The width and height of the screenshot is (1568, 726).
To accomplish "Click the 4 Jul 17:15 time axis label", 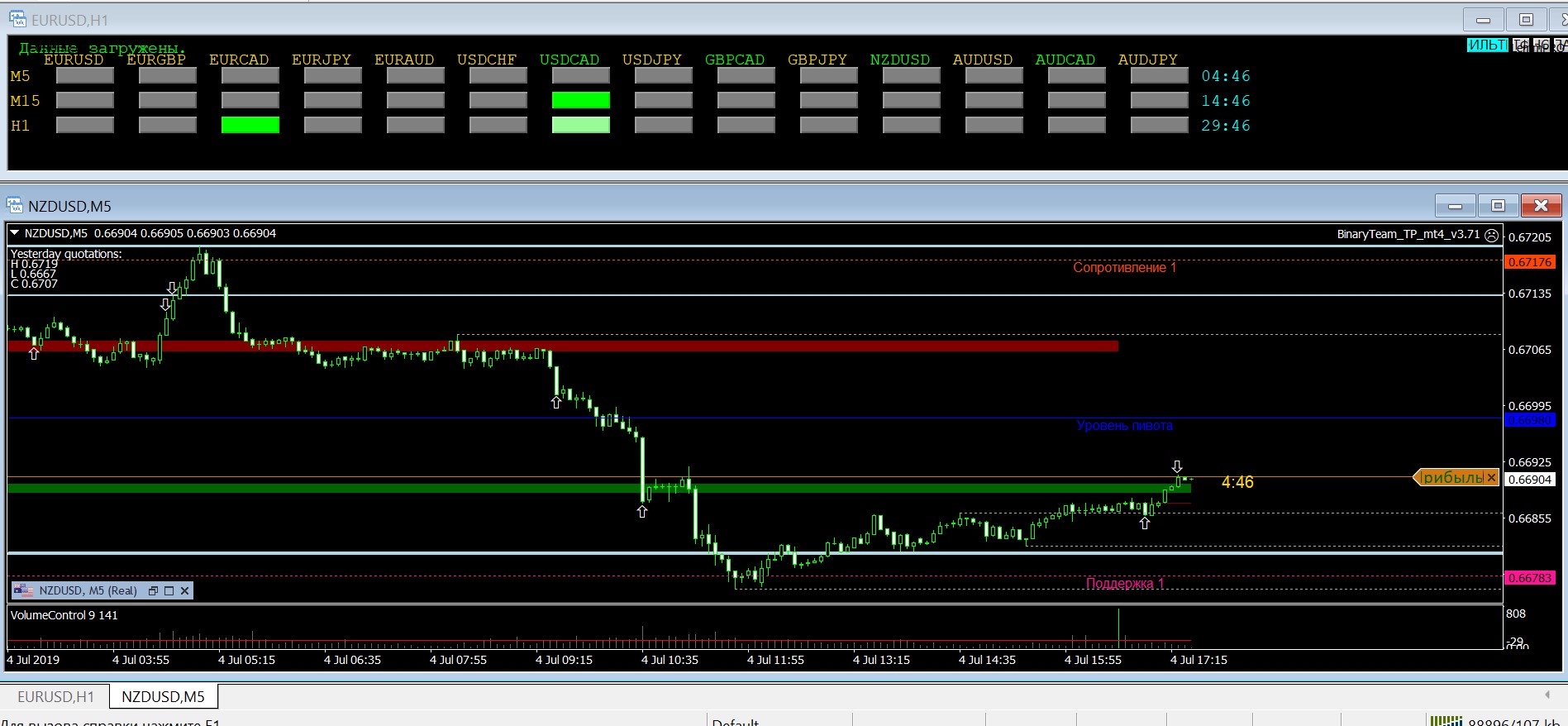I will pos(1199,660).
